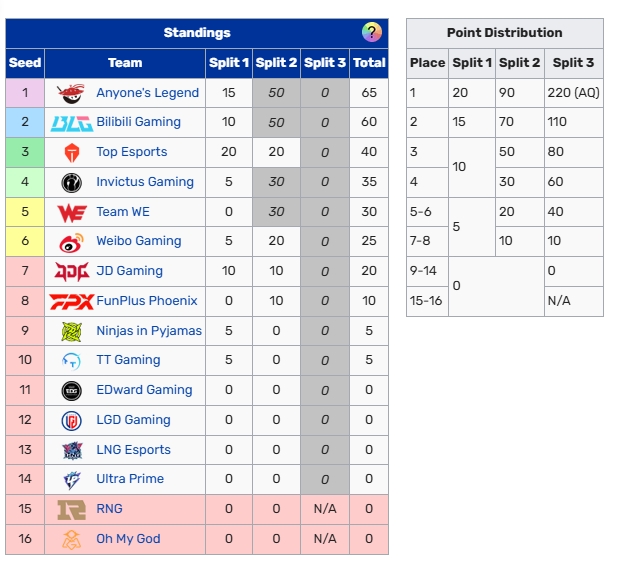This screenshot has width=643, height=569.
Task: Click the Weibo Gaming logo icon
Action: [72, 241]
